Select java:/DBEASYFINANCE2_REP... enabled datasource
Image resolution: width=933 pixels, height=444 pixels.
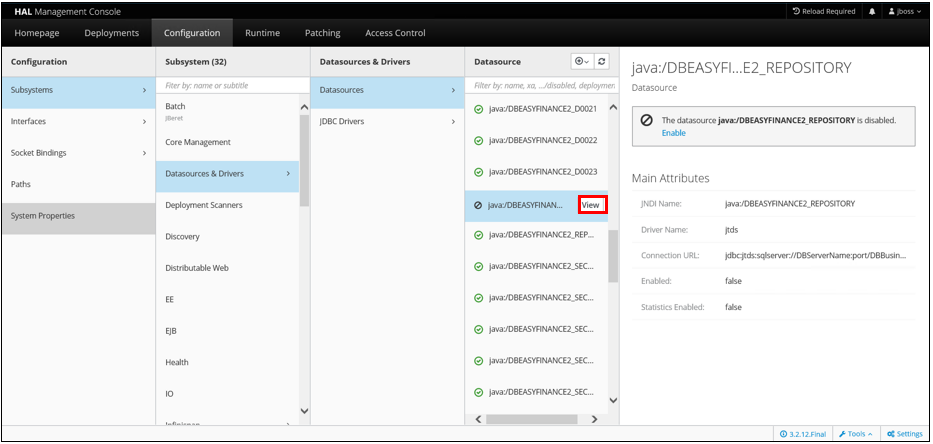[541, 234]
